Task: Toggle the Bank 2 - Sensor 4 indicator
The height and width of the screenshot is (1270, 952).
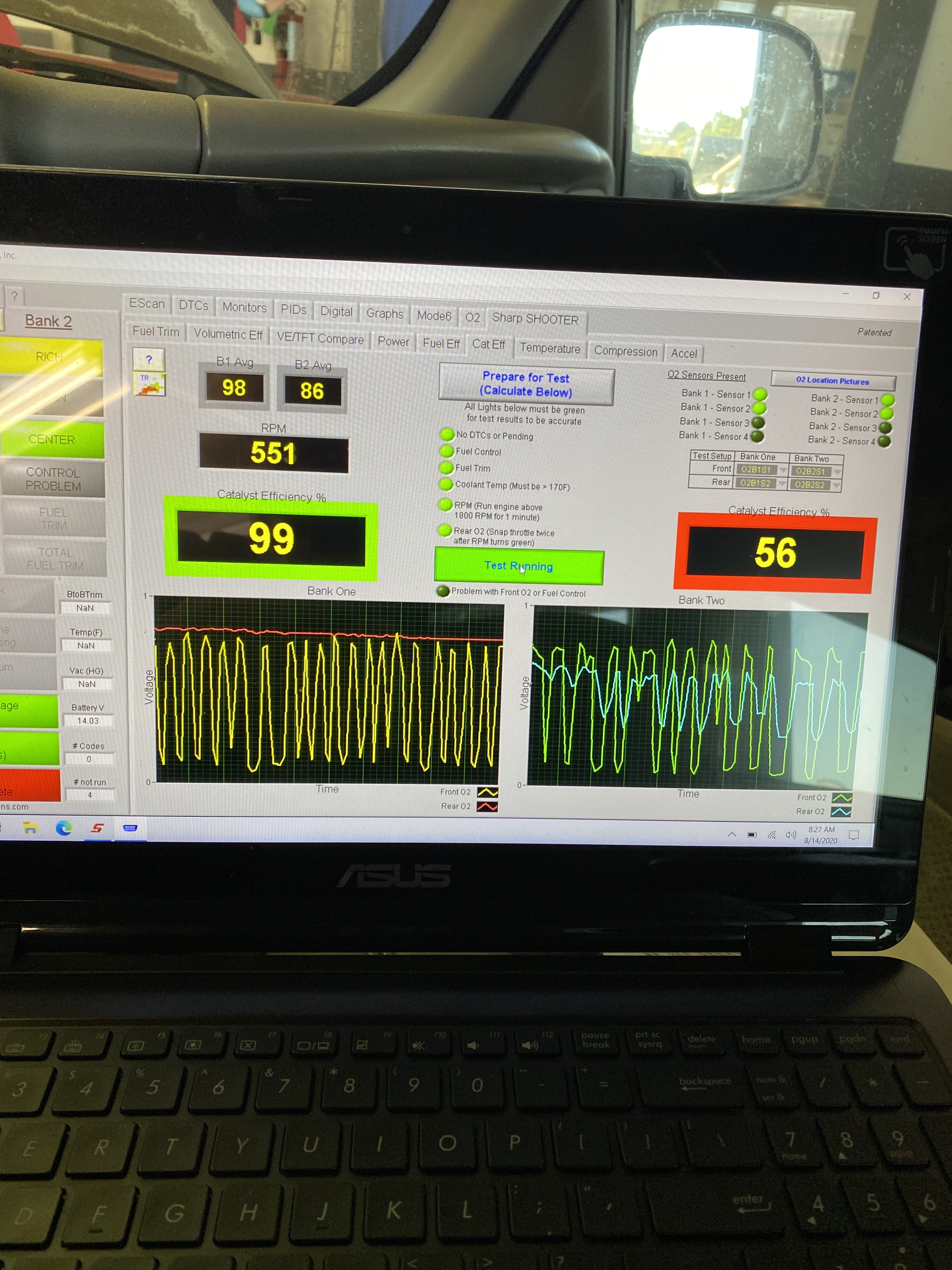Action: tap(884, 442)
